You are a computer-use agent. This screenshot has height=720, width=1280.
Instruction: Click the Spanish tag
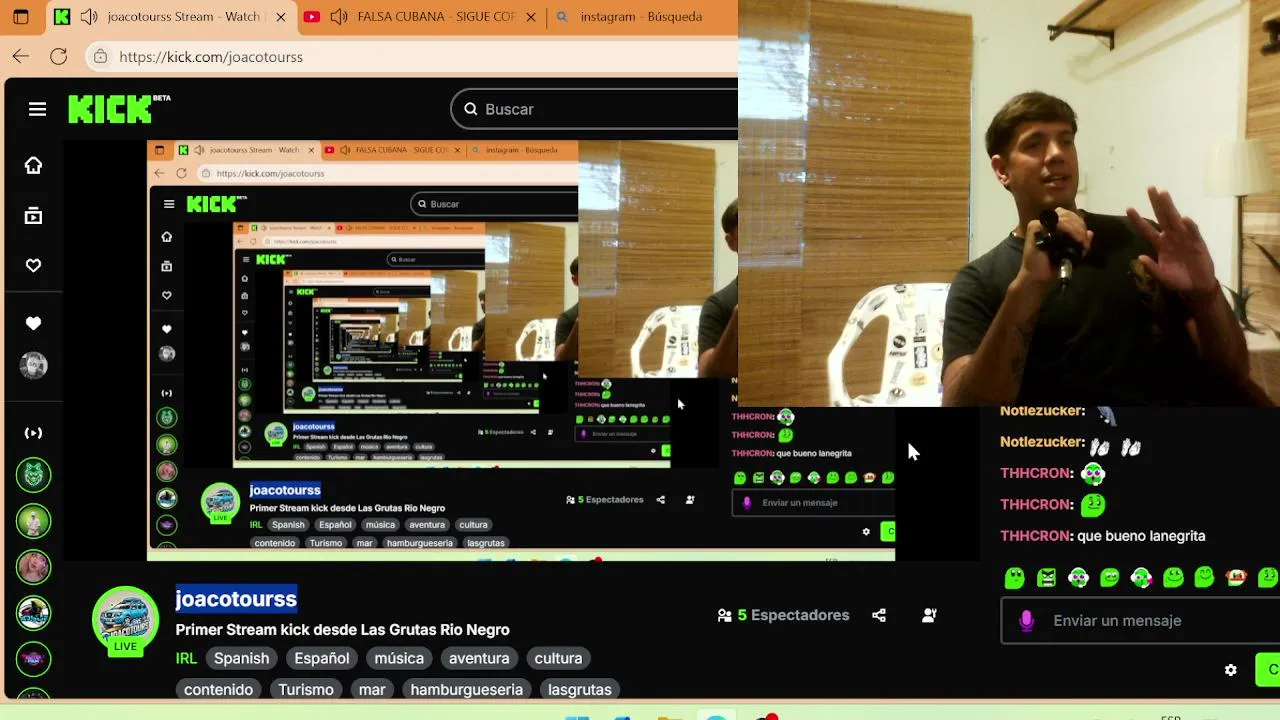(x=241, y=658)
